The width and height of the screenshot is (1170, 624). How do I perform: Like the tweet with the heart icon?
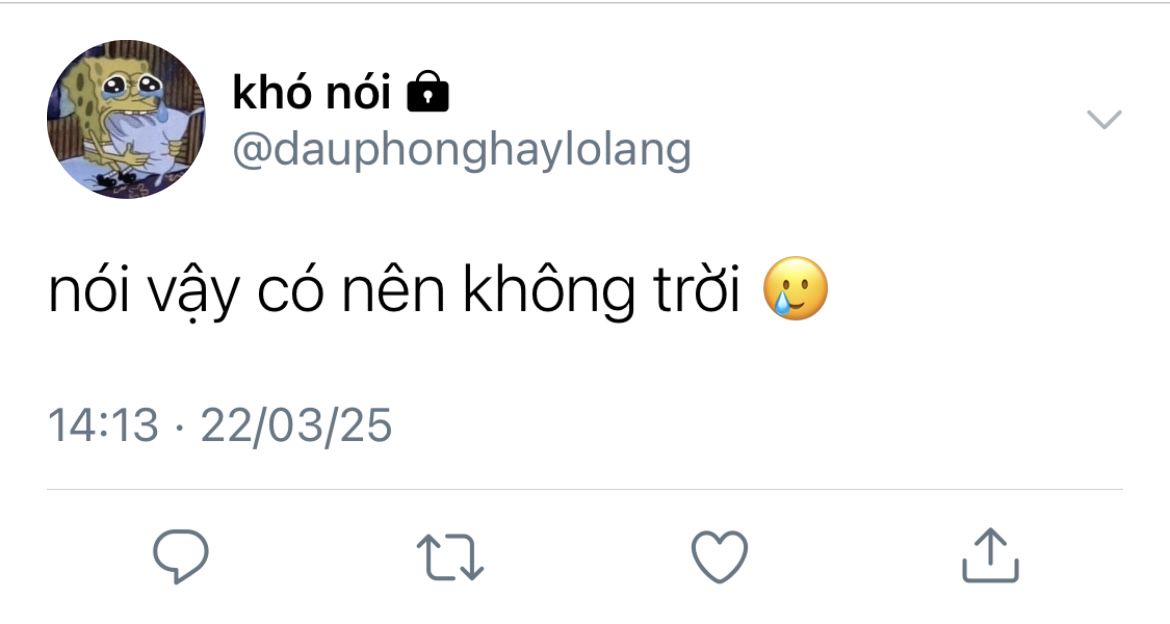719,557
